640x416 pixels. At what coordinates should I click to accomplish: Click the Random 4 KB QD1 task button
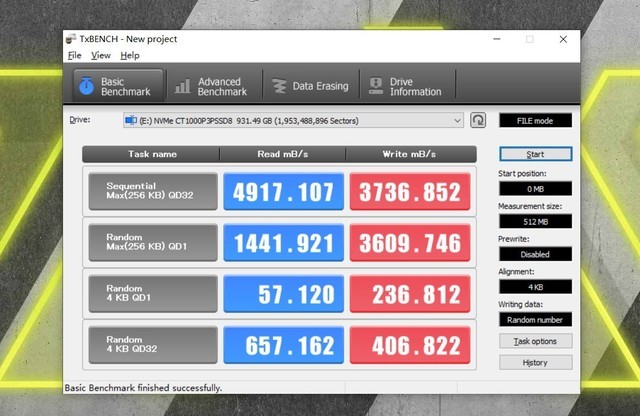(x=153, y=294)
